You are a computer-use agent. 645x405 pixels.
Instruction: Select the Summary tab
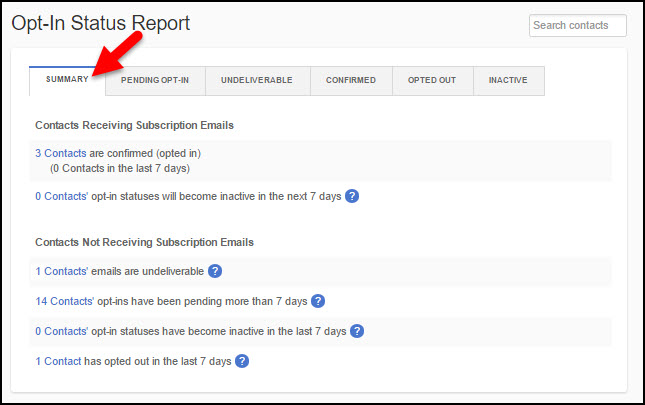click(67, 80)
